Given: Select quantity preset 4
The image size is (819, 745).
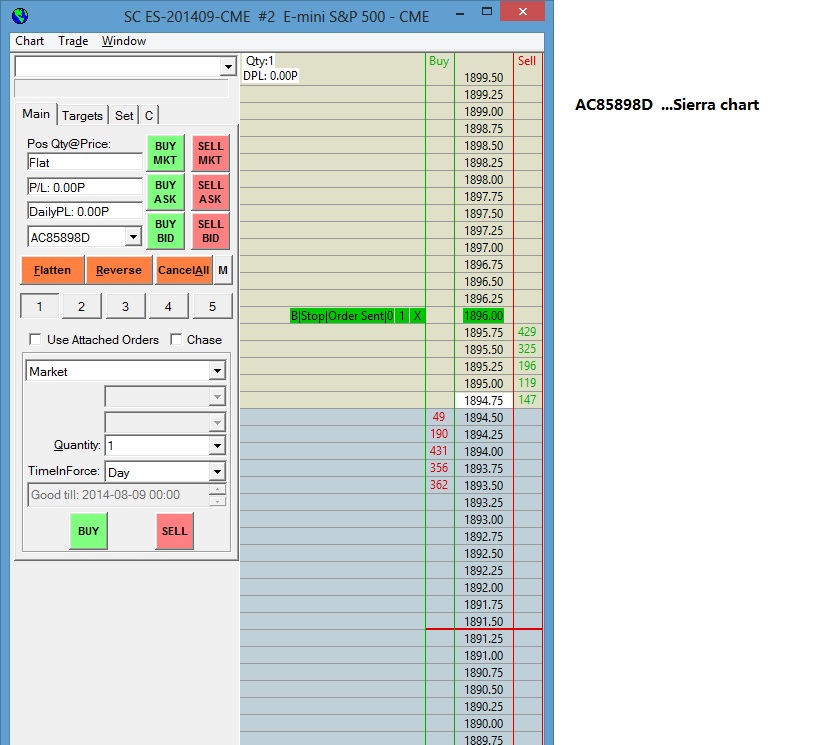Looking at the screenshot, I should [168, 306].
